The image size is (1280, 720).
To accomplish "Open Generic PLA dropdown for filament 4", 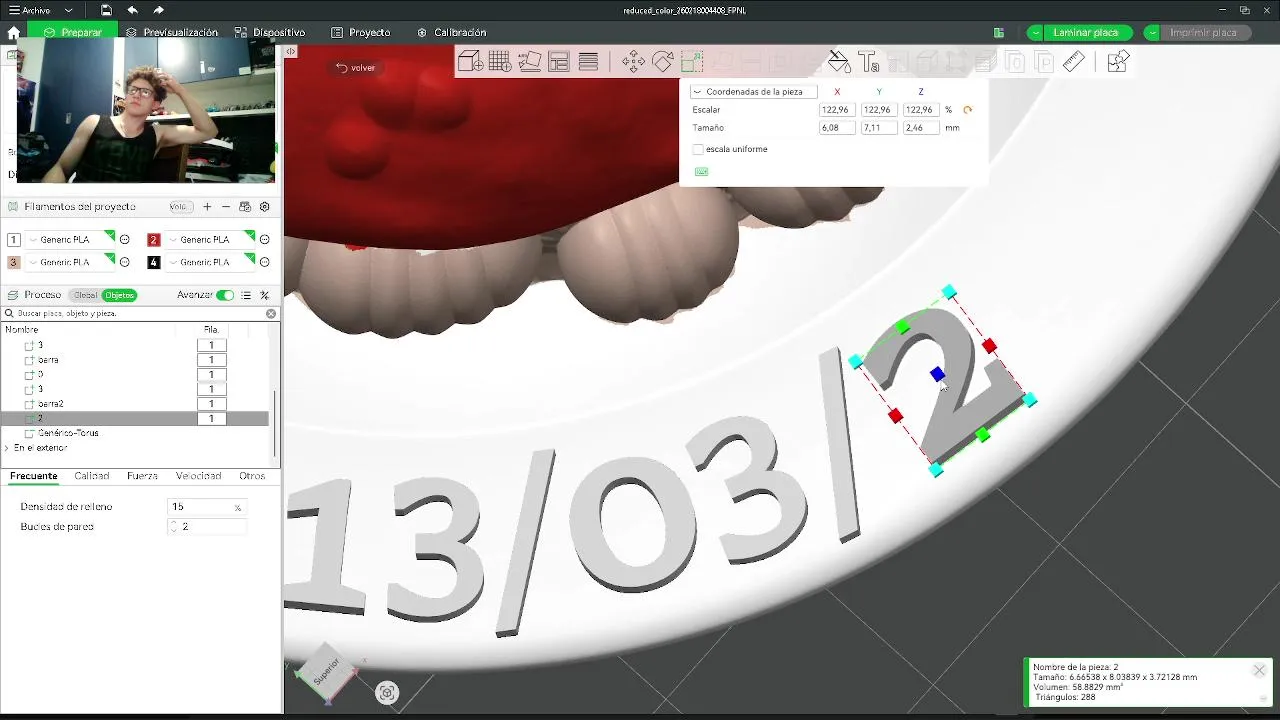I will click(x=210, y=262).
